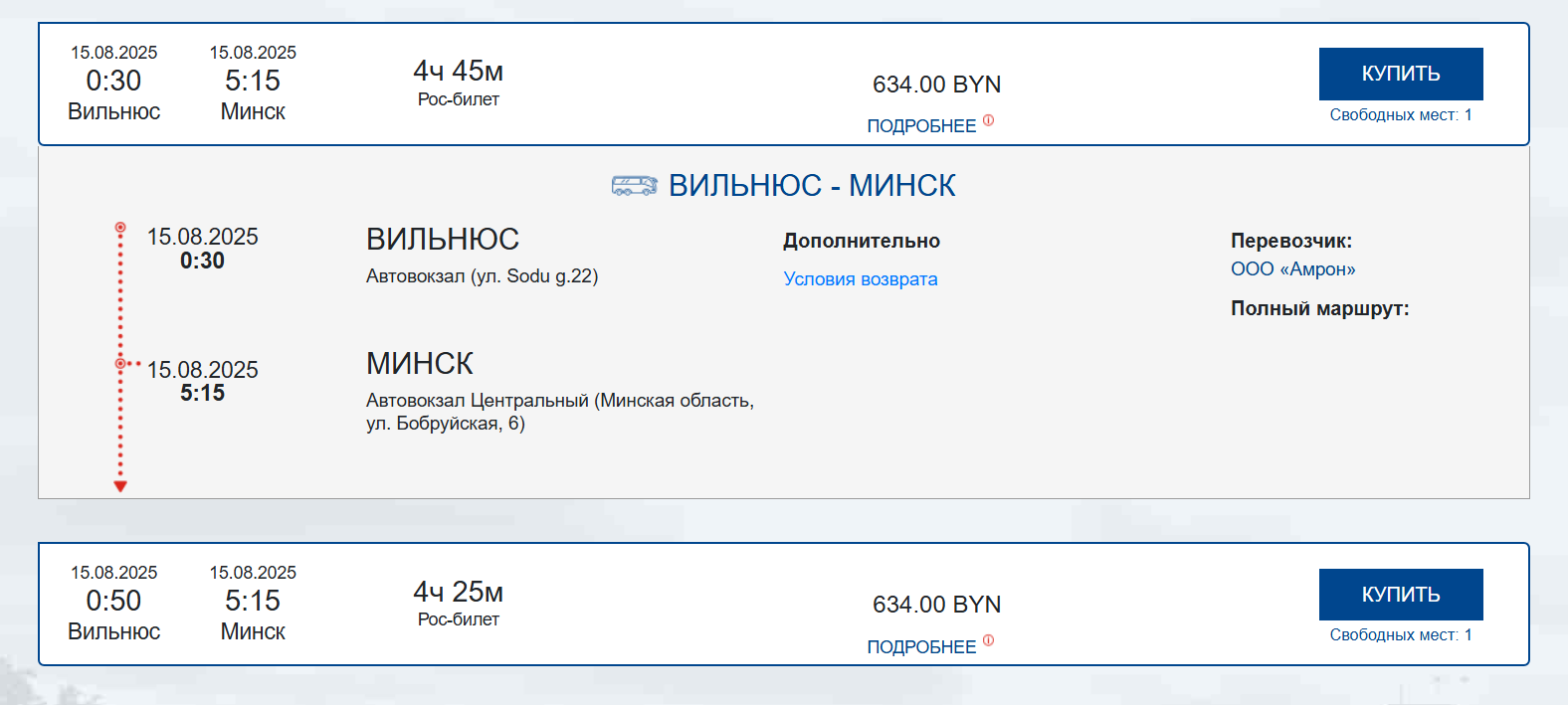Viewport: 1568px width, 705px height.
Task: Click the ВИЛЬНЮС - МИНСК route heading
Action: coord(811,186)
